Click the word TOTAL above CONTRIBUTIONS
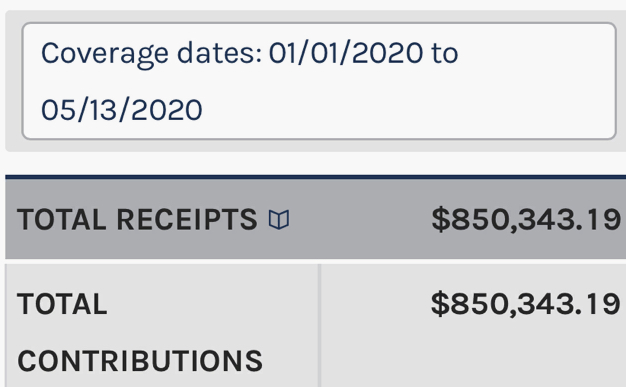 tap(62, 304)
